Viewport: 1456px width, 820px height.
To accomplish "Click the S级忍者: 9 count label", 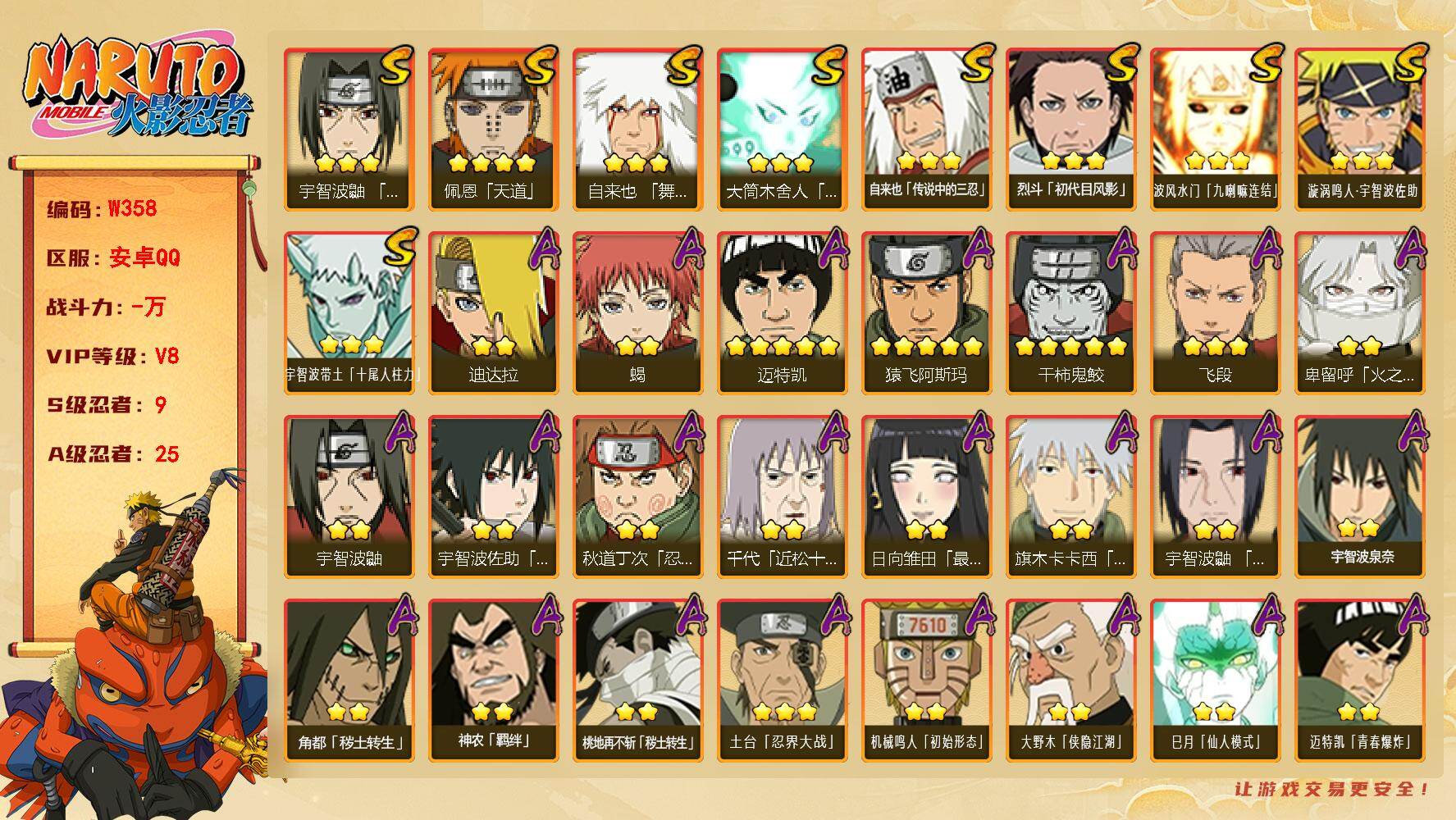I will (107, 405).
